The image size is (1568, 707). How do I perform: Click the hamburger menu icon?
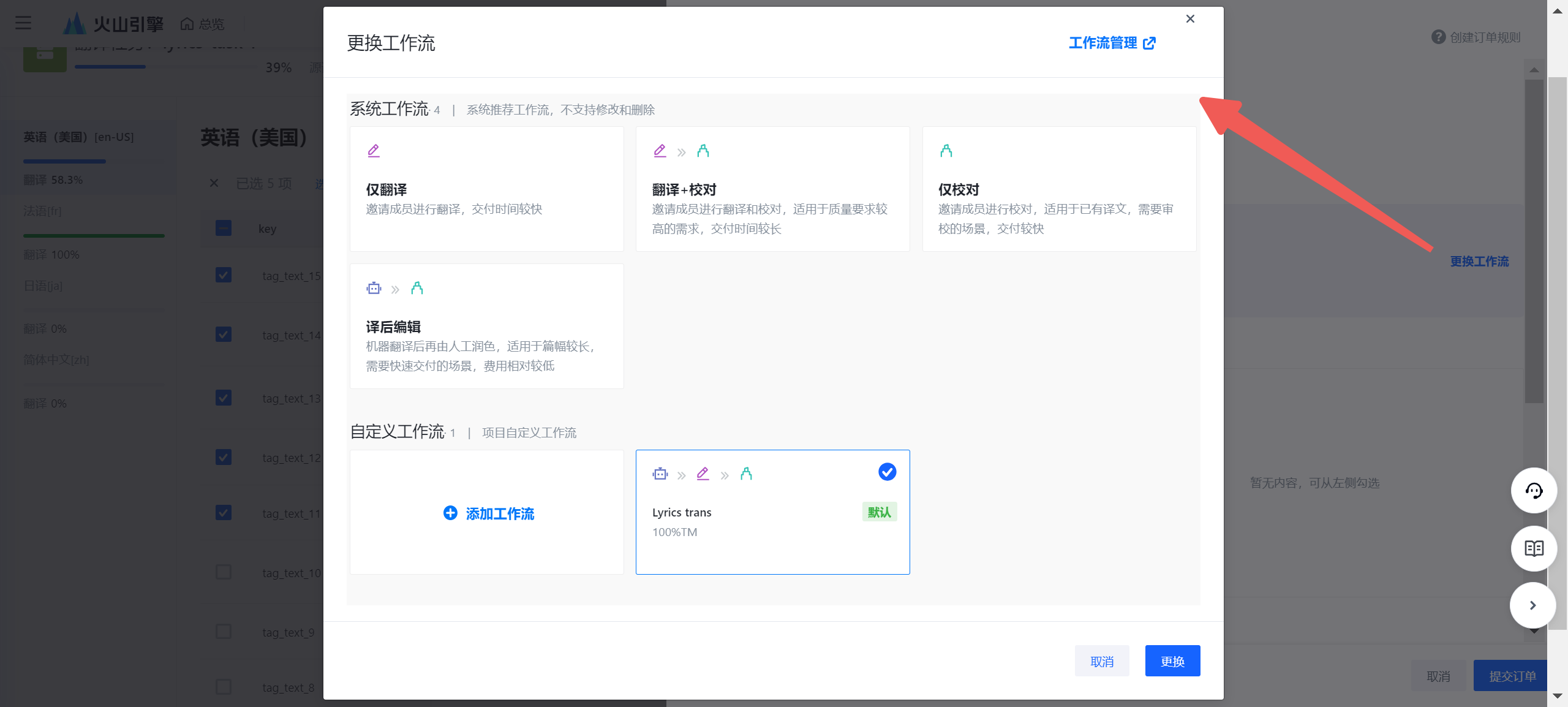23,23
